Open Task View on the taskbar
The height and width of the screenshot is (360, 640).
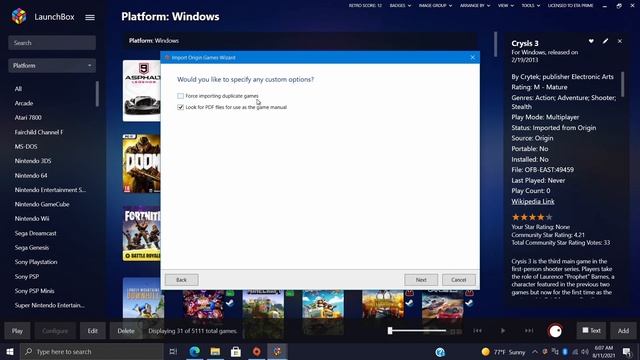(173, 351)
